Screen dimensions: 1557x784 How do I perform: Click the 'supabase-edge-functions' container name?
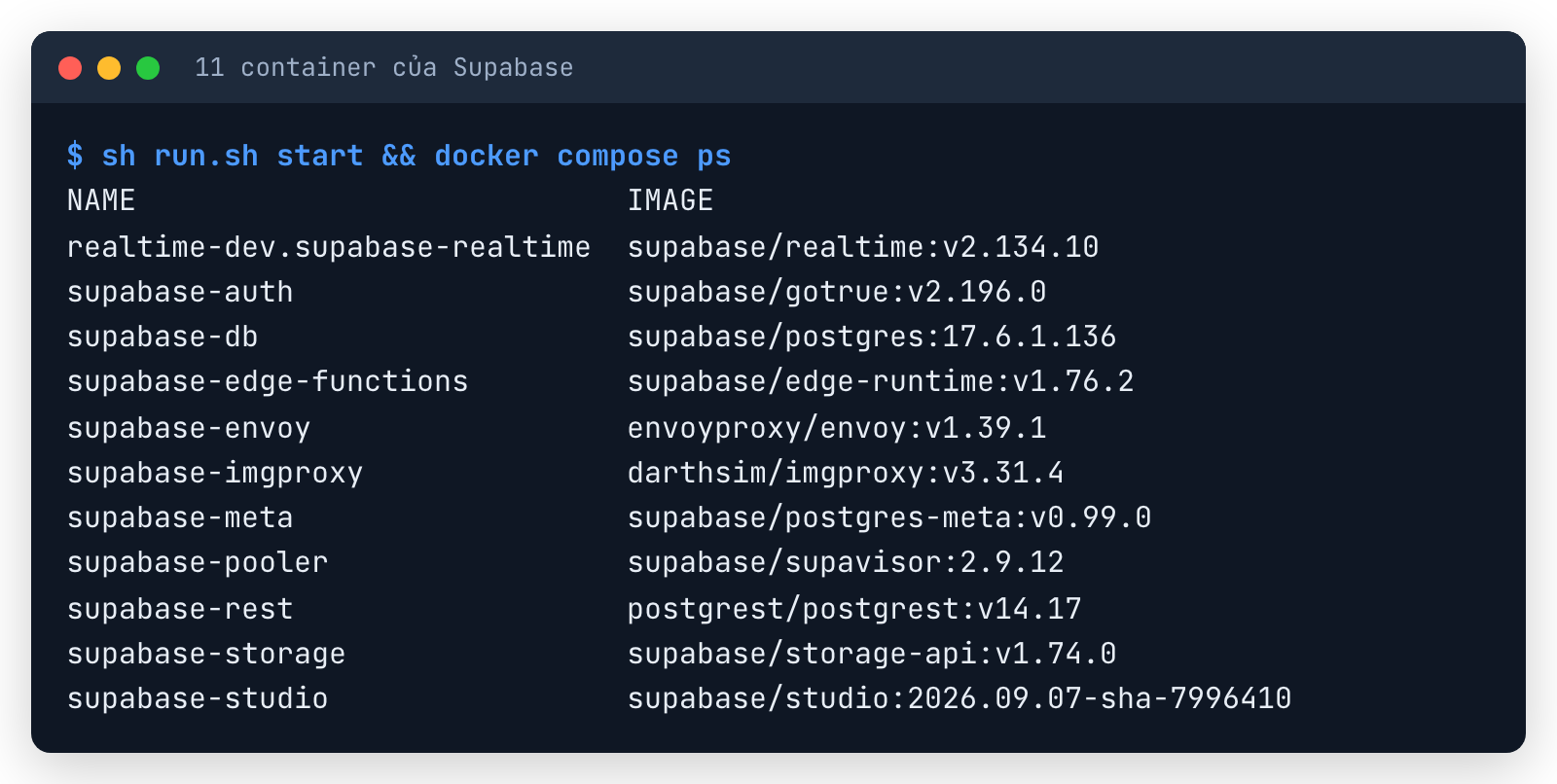point(268,381)
